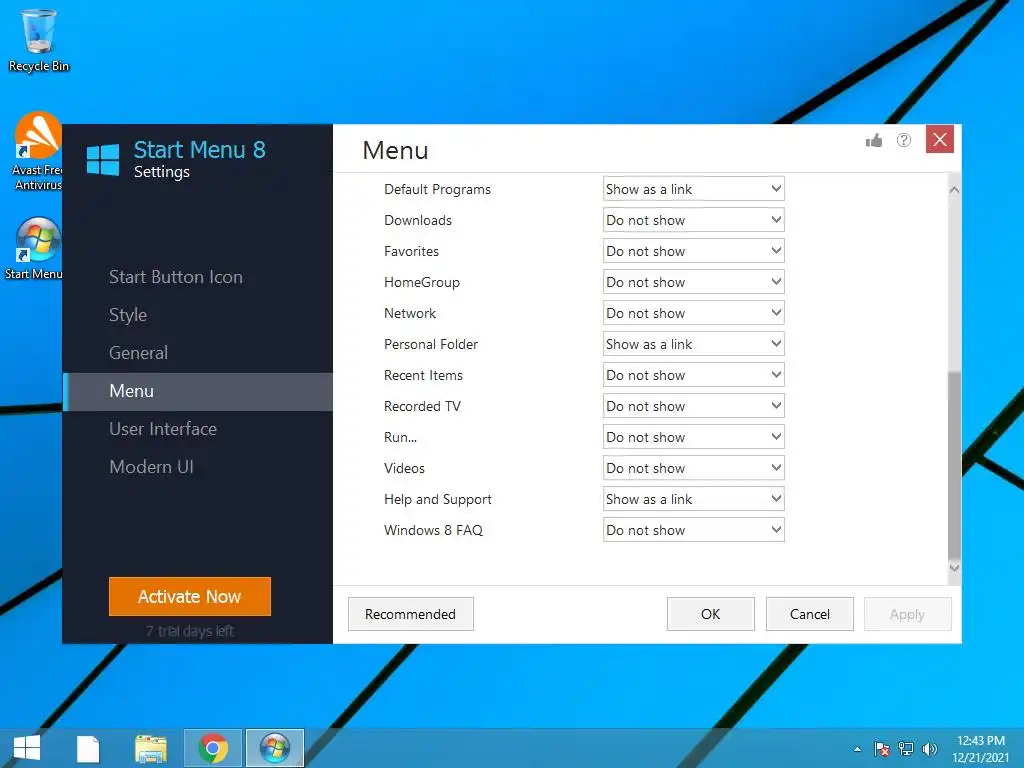Click the 'HomeGroup' label
This screenshot has height=768, width=1024.
422,282
